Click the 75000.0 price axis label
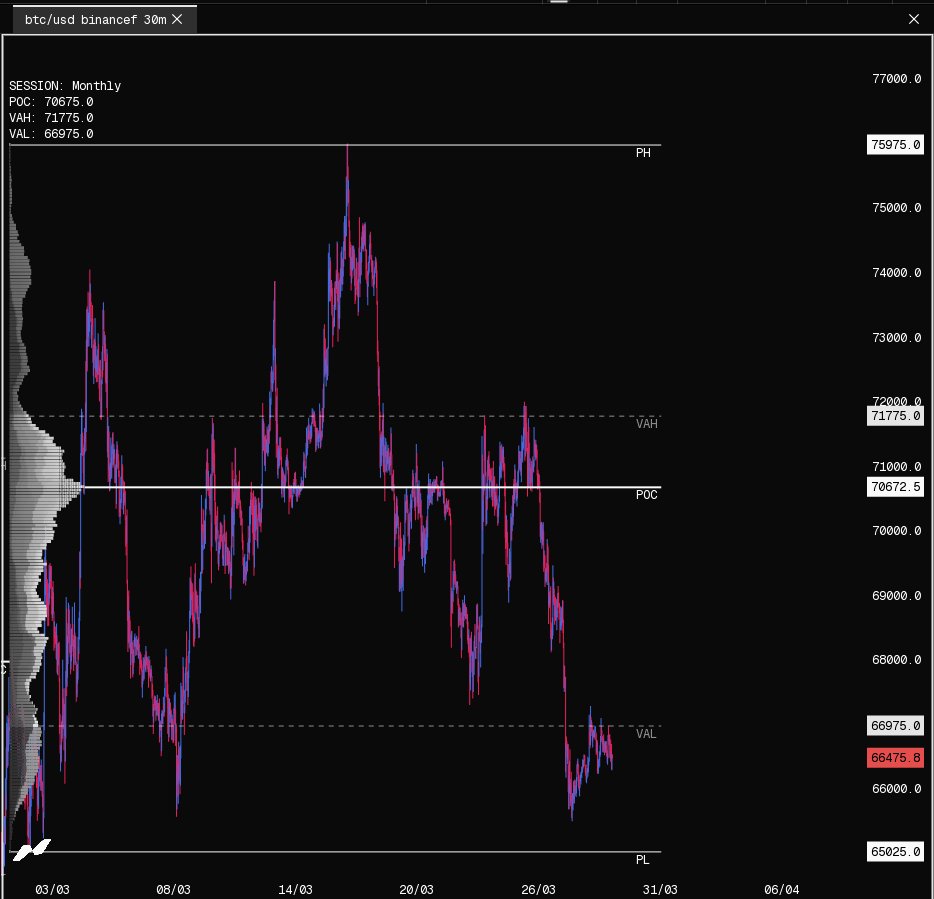The width and height of the screenshot is (934, 899). coord(896,208)
